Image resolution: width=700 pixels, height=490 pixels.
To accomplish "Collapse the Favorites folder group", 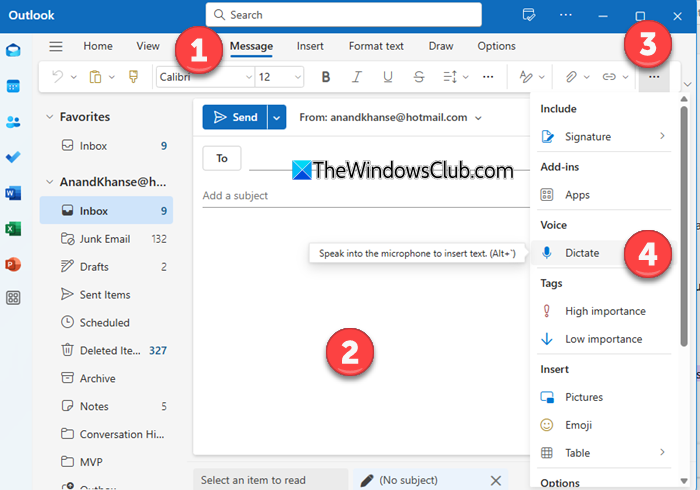I will (x=50, y=117).
